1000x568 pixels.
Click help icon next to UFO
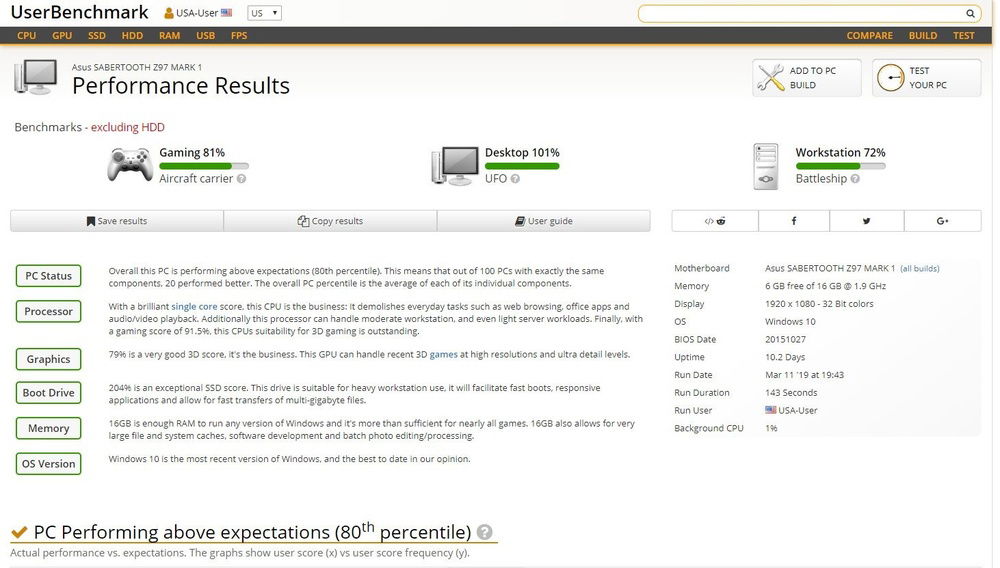point(515,179)
